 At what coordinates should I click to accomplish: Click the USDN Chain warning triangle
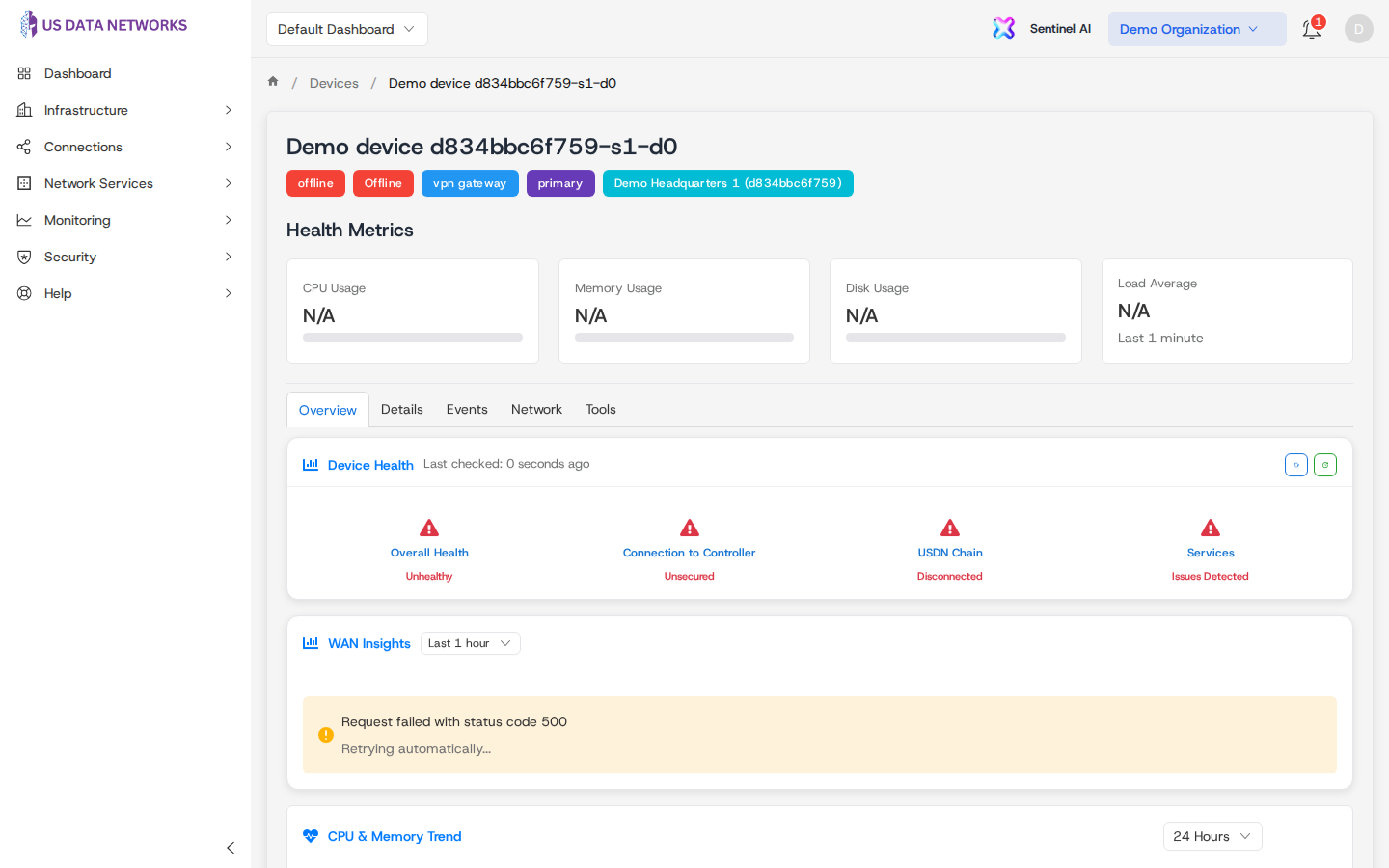coord(950,528)
